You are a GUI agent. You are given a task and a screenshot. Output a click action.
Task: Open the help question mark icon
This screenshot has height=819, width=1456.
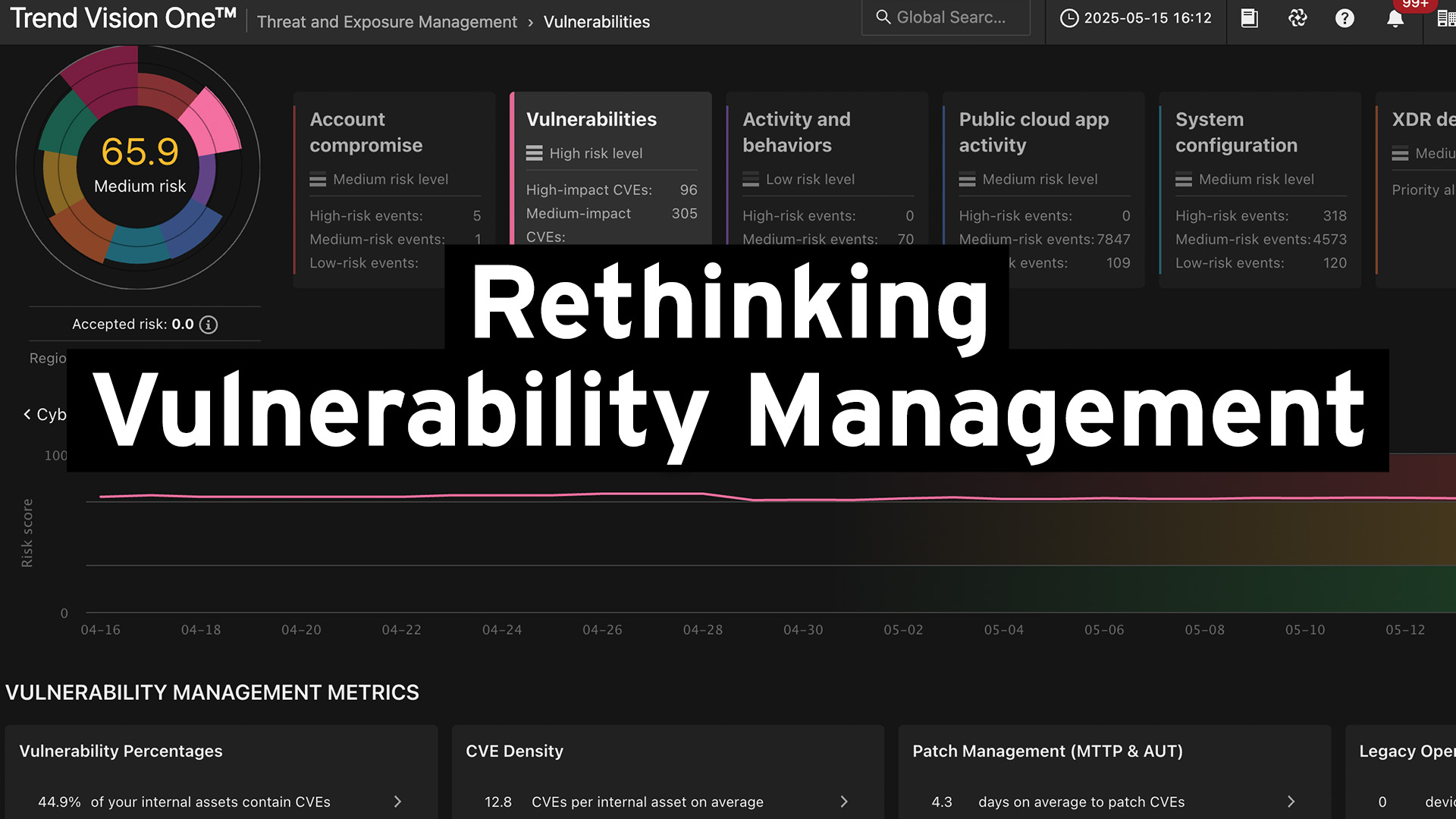pyautogui.click(x=1345, y=18)
